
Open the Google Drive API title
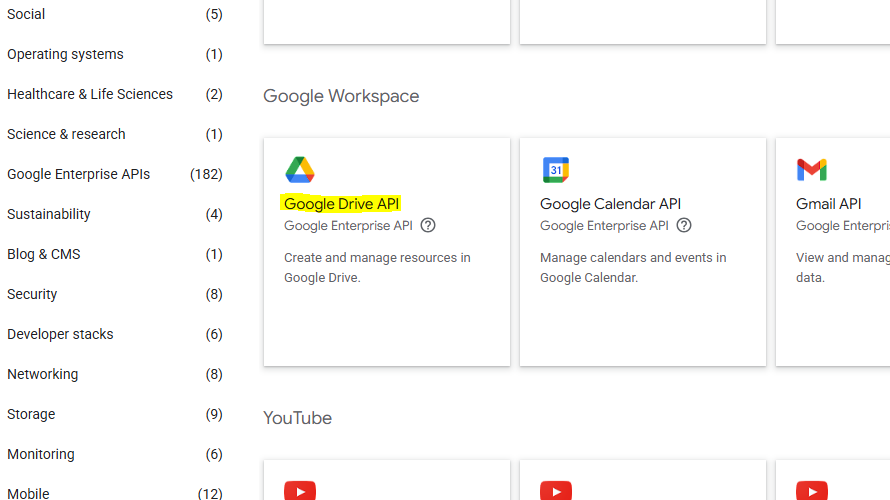tap(341, 203)
